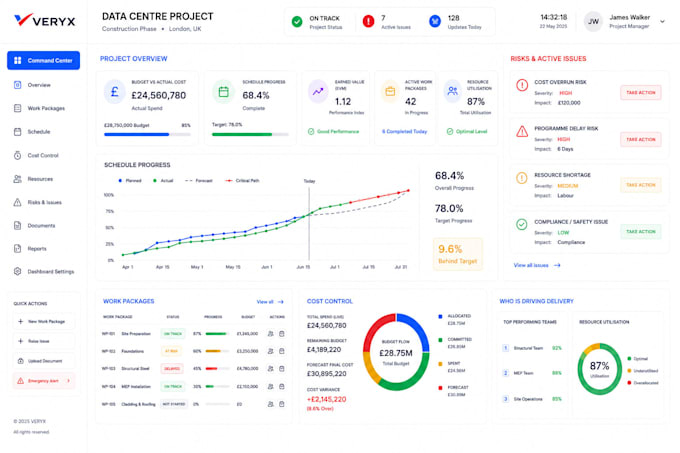Click the red Forecast legend swatch in Cost Control
Image resolution: width=680 pixels, height=453 pixels.
[x=440, y=388]
